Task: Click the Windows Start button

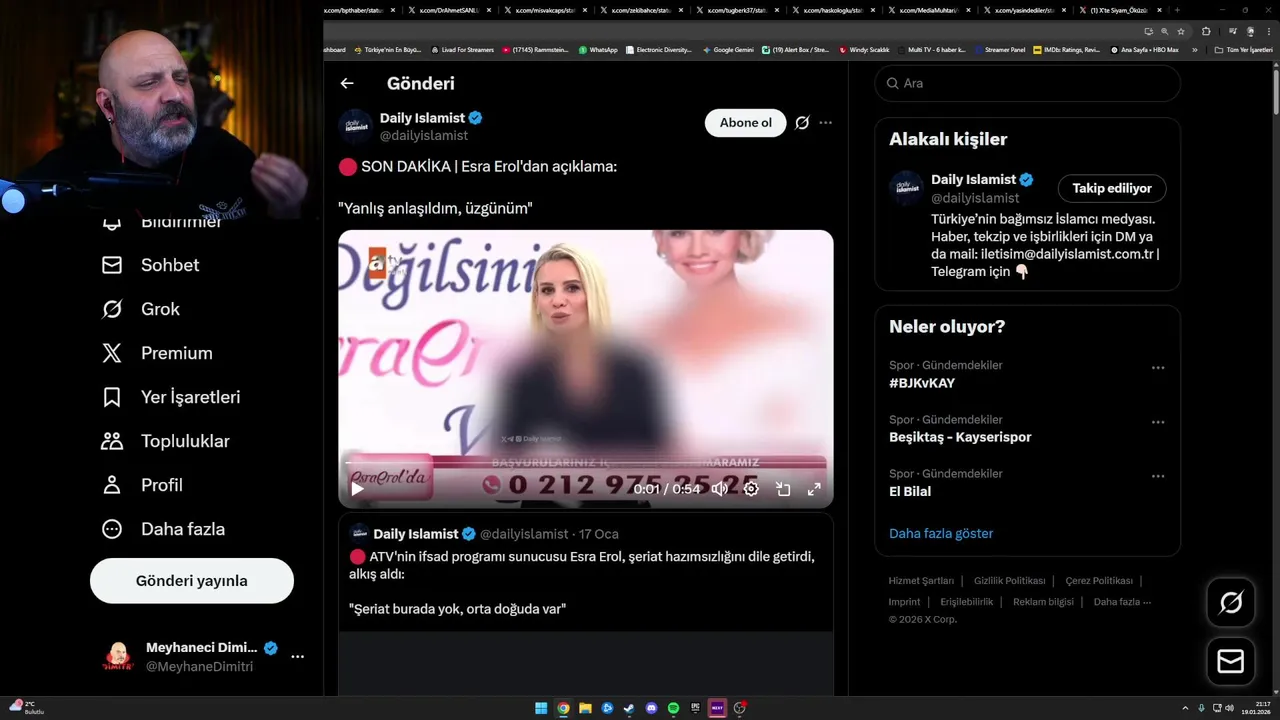Action: pos(541,708)
